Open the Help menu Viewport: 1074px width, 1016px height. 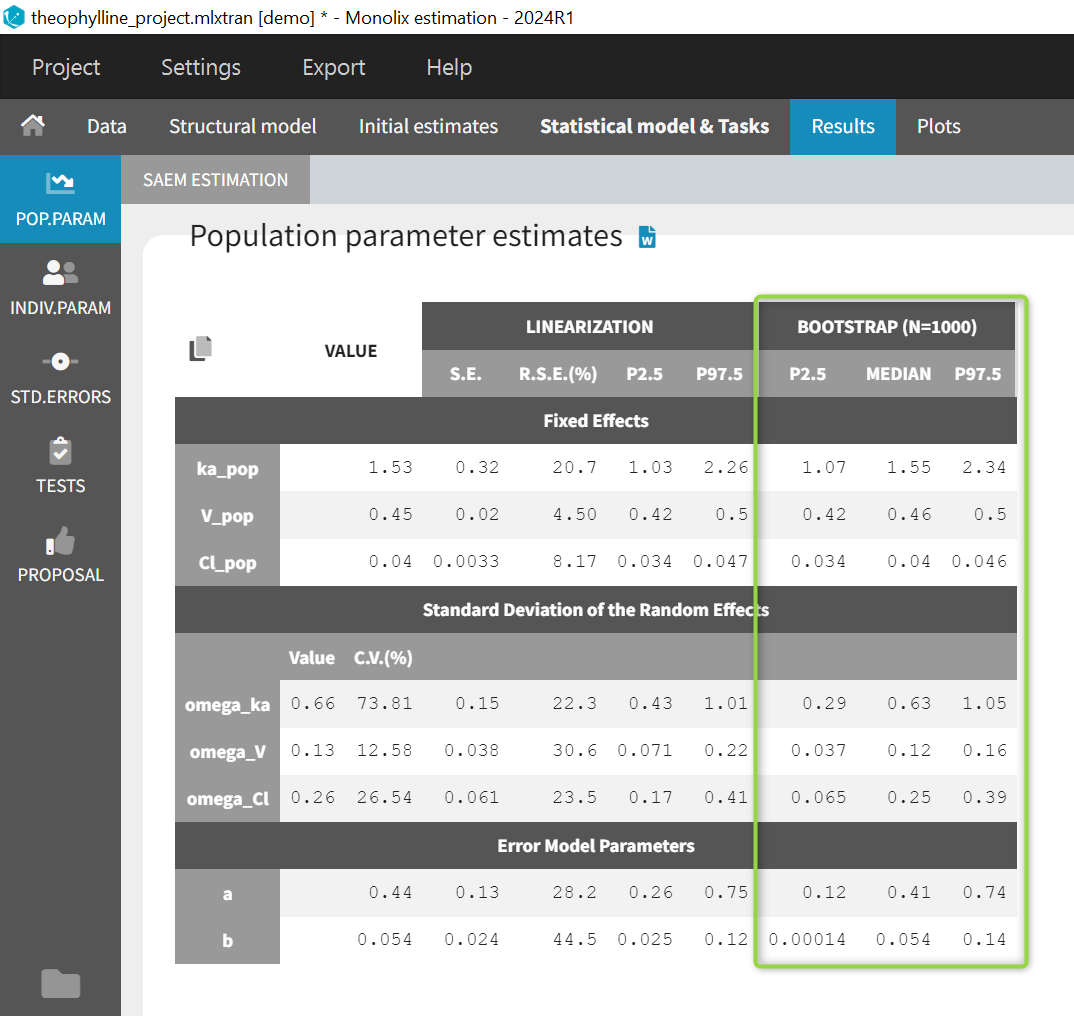(x=449, y=67)
